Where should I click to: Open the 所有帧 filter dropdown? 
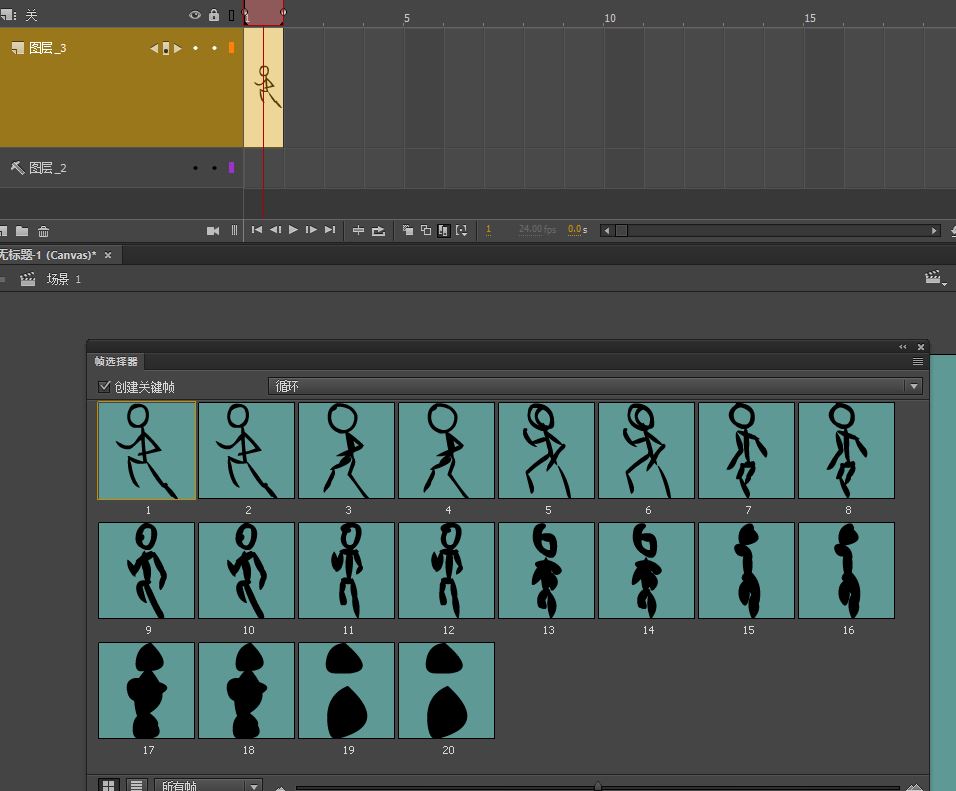click(x=208, y=786)
